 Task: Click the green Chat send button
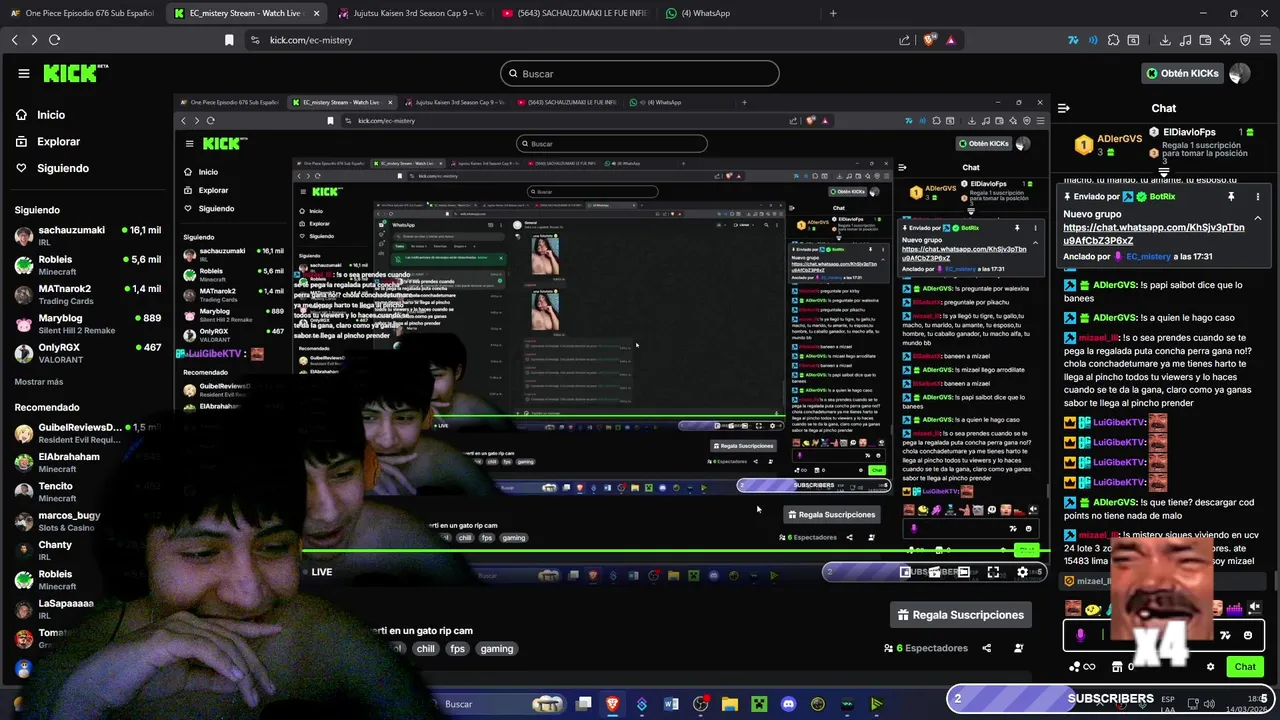[1244, 667]
